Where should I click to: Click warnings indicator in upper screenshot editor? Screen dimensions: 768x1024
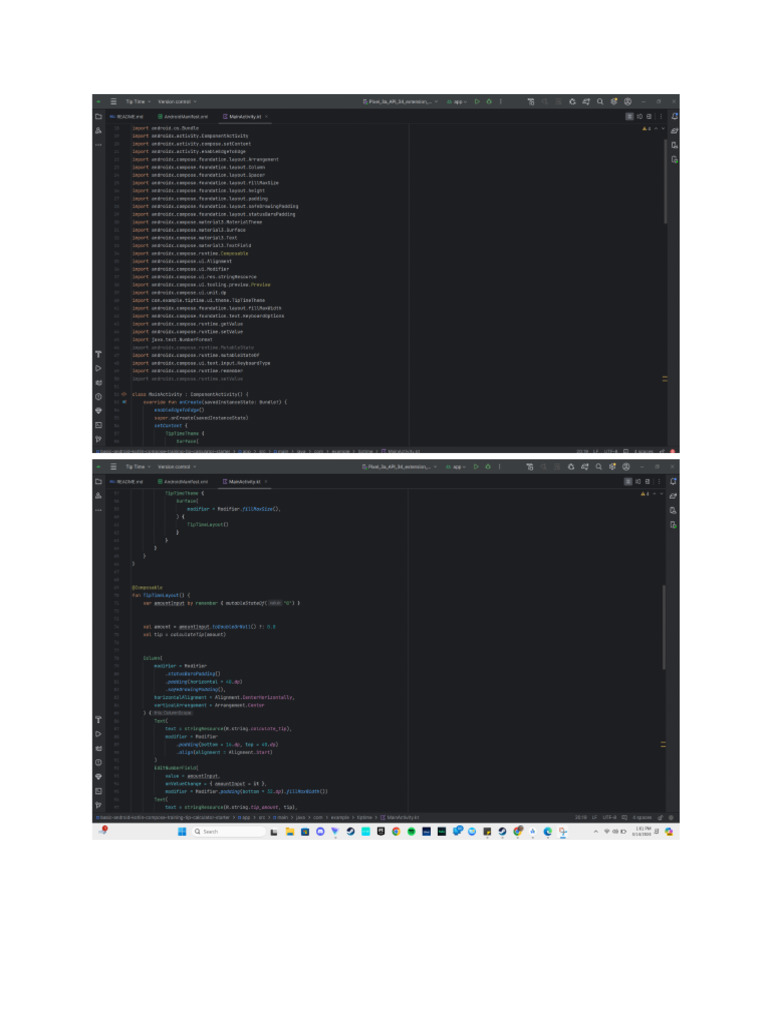647,129
